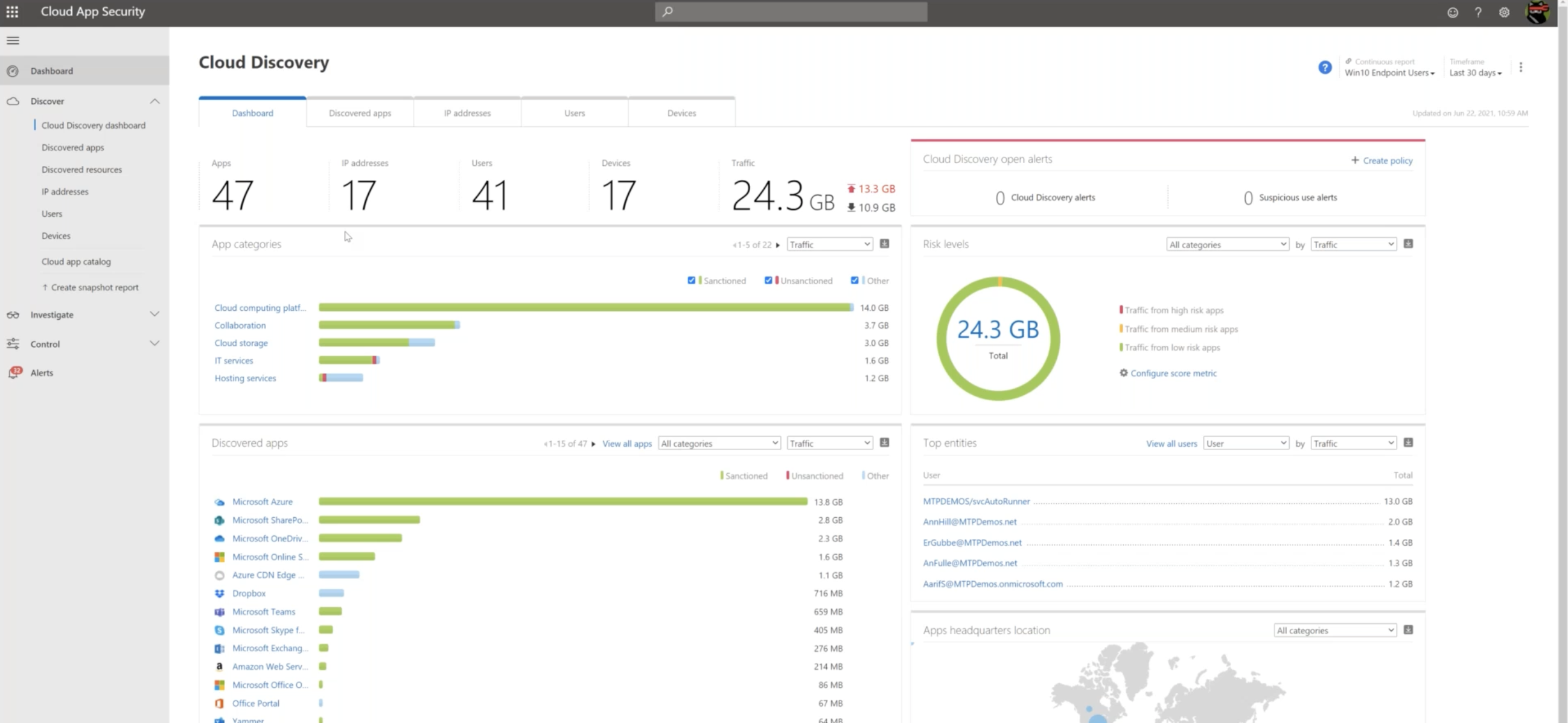Collapse the Discover section chevron
Image resolution: width=1568 pixels, height=723 pixels.
[x=155, y=101]
